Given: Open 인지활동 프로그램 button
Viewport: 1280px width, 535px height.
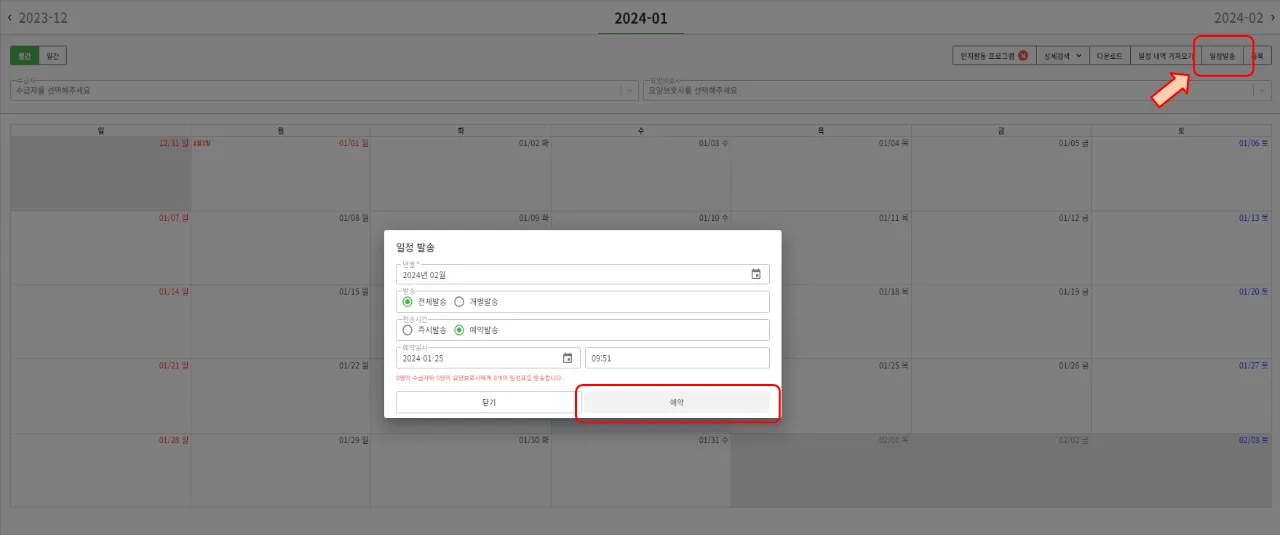Looking at the screenshot, I should click(994, 56).
